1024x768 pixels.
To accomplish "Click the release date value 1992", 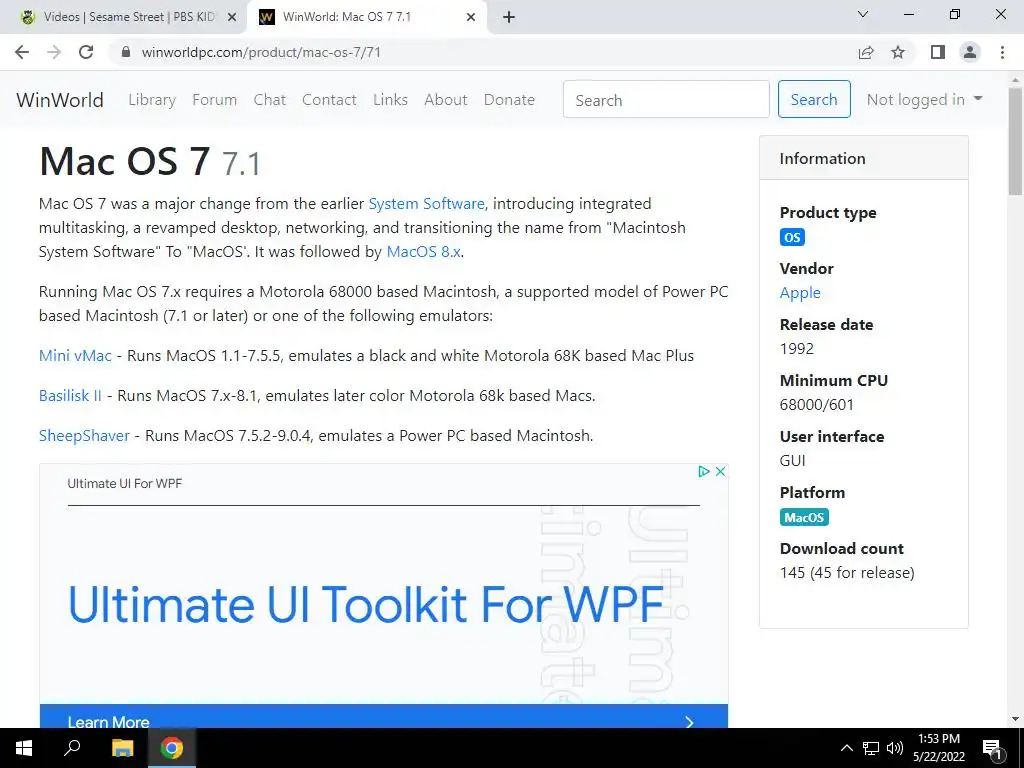I will [x=797, y=349].
